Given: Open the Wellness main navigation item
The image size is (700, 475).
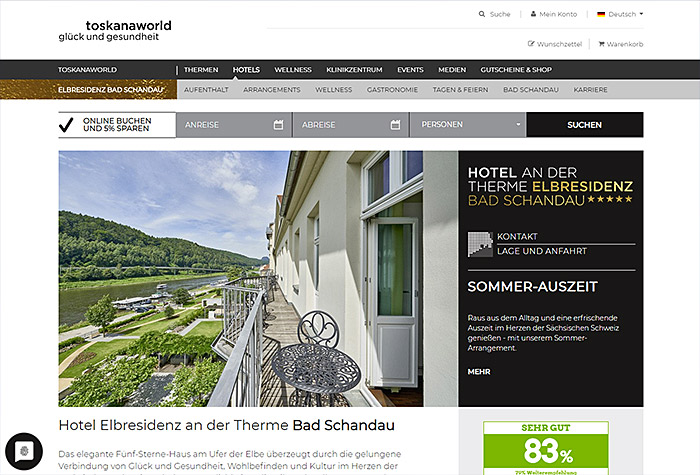Looking at the screenshot, I should pyautogui.click(x=293, y=70).
